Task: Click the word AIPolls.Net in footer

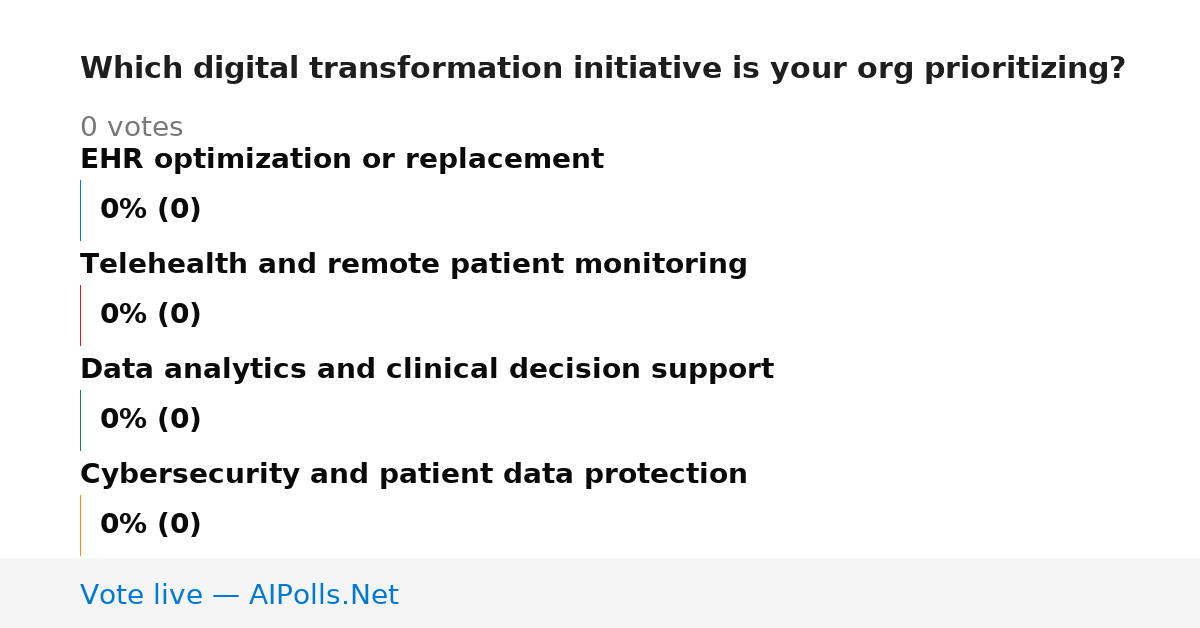Action: (x=324, y=595)
